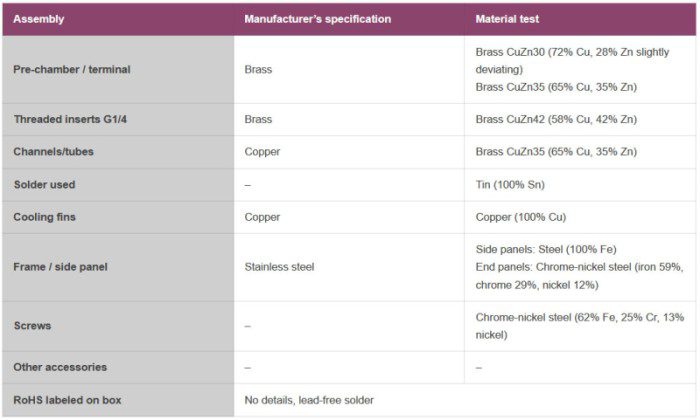Click the Brass CuZn42 material test cell
This screenshot has height=420, width=700.
(556, 119)
